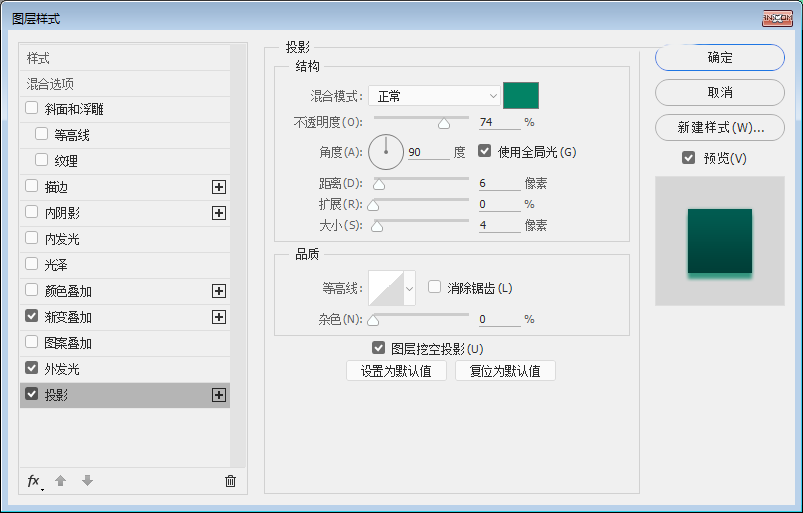Disable 外发光 checkbox

pyautogui.click(x=31, y=368)
